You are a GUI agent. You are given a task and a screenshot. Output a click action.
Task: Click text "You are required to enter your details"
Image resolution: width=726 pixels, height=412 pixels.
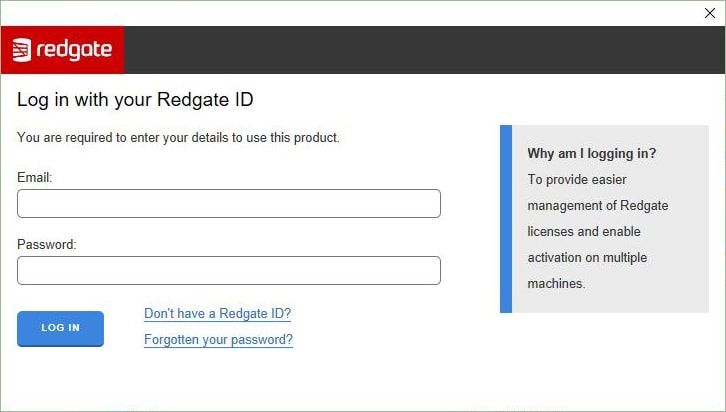pos(123,137)
